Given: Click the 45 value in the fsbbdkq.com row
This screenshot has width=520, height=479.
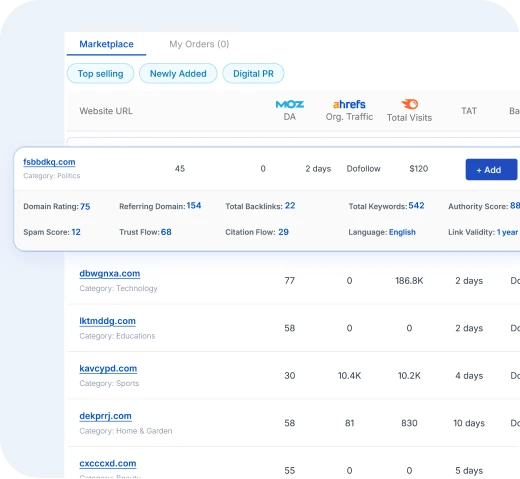Looking at the screenshot, I should (x=180, y=169).
